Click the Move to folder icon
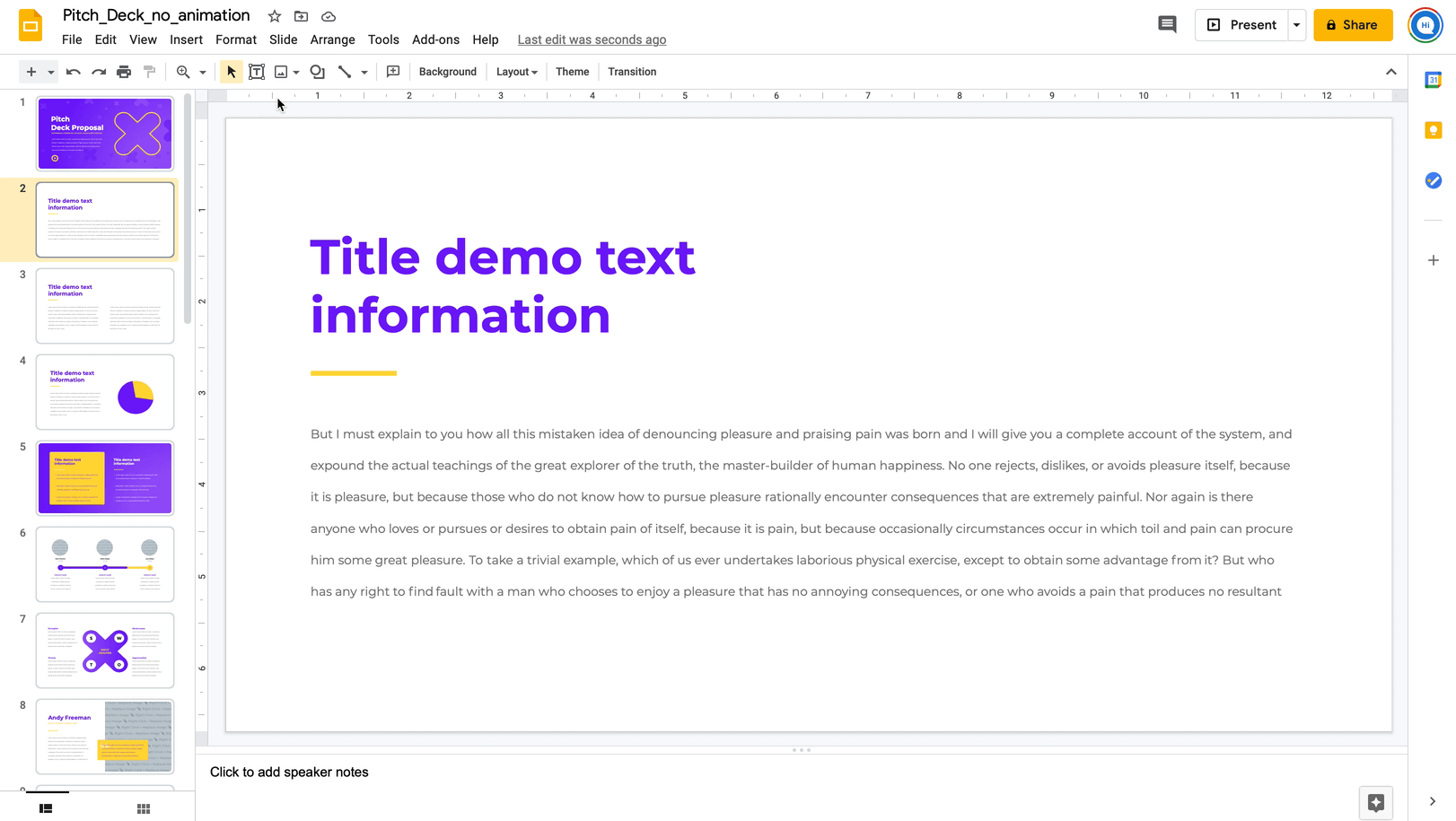 pos(302,16)
